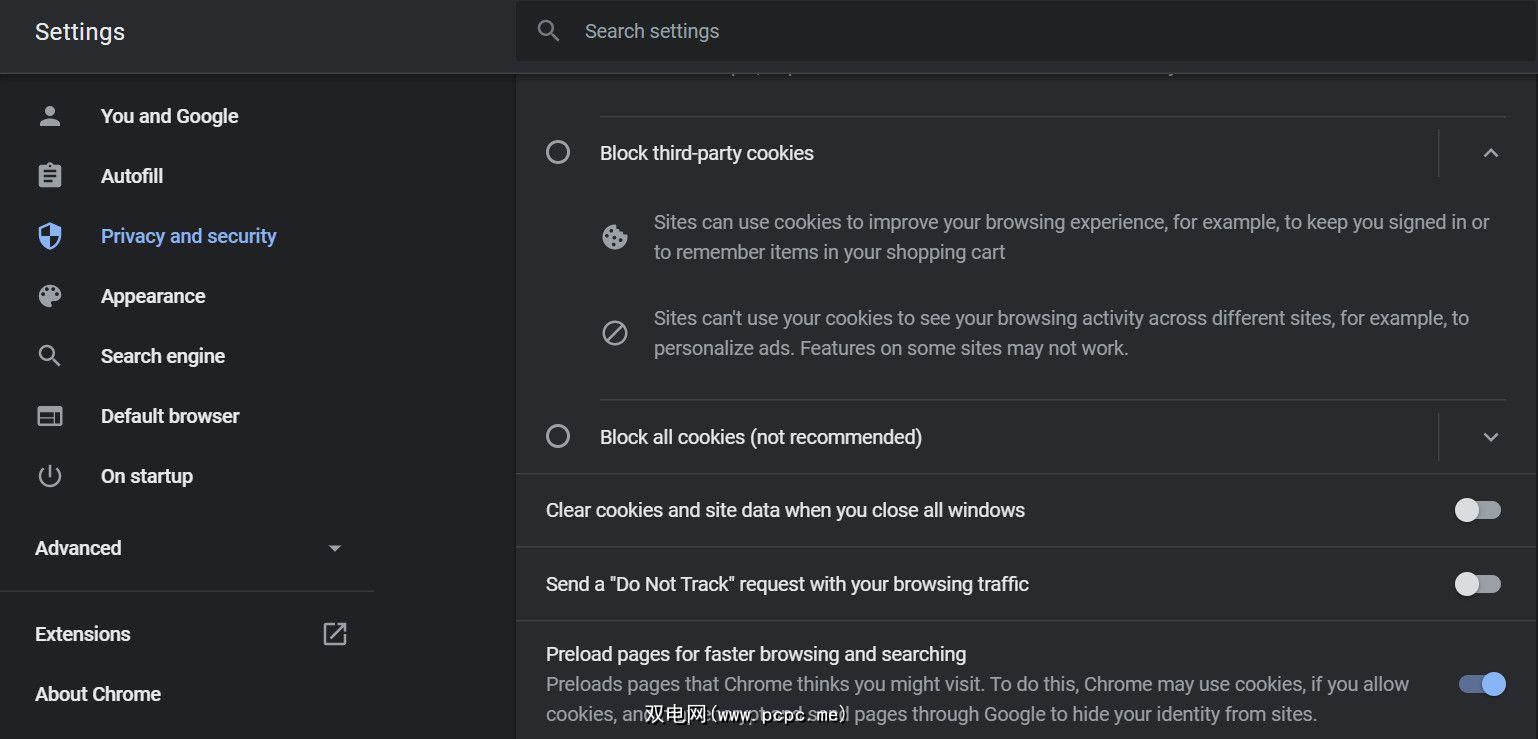Click the Extensions external link icon
1538x739 pixels.
(334, 634)
